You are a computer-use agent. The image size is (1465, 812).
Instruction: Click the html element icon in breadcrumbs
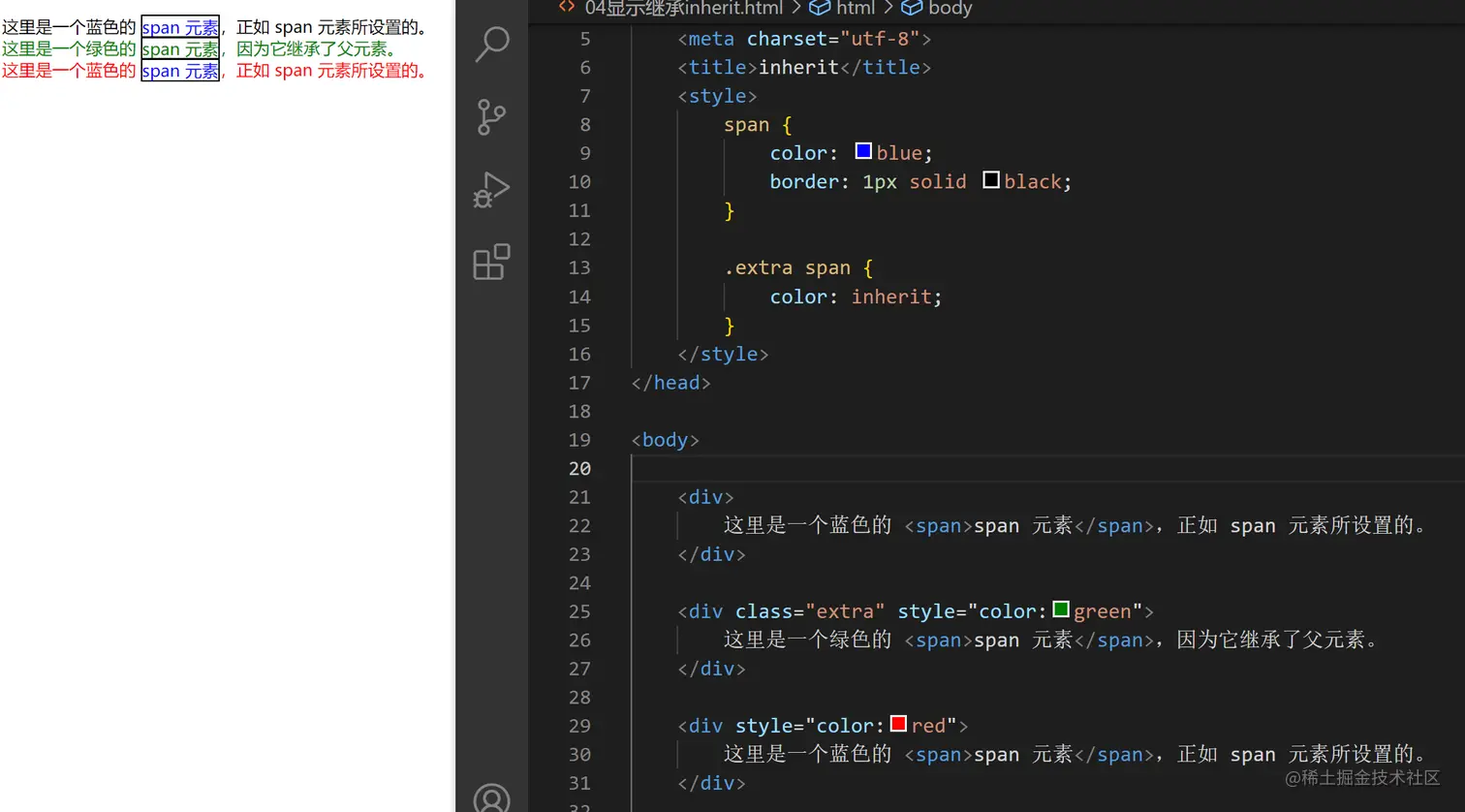pyautogui.click(x=820, y=8)
